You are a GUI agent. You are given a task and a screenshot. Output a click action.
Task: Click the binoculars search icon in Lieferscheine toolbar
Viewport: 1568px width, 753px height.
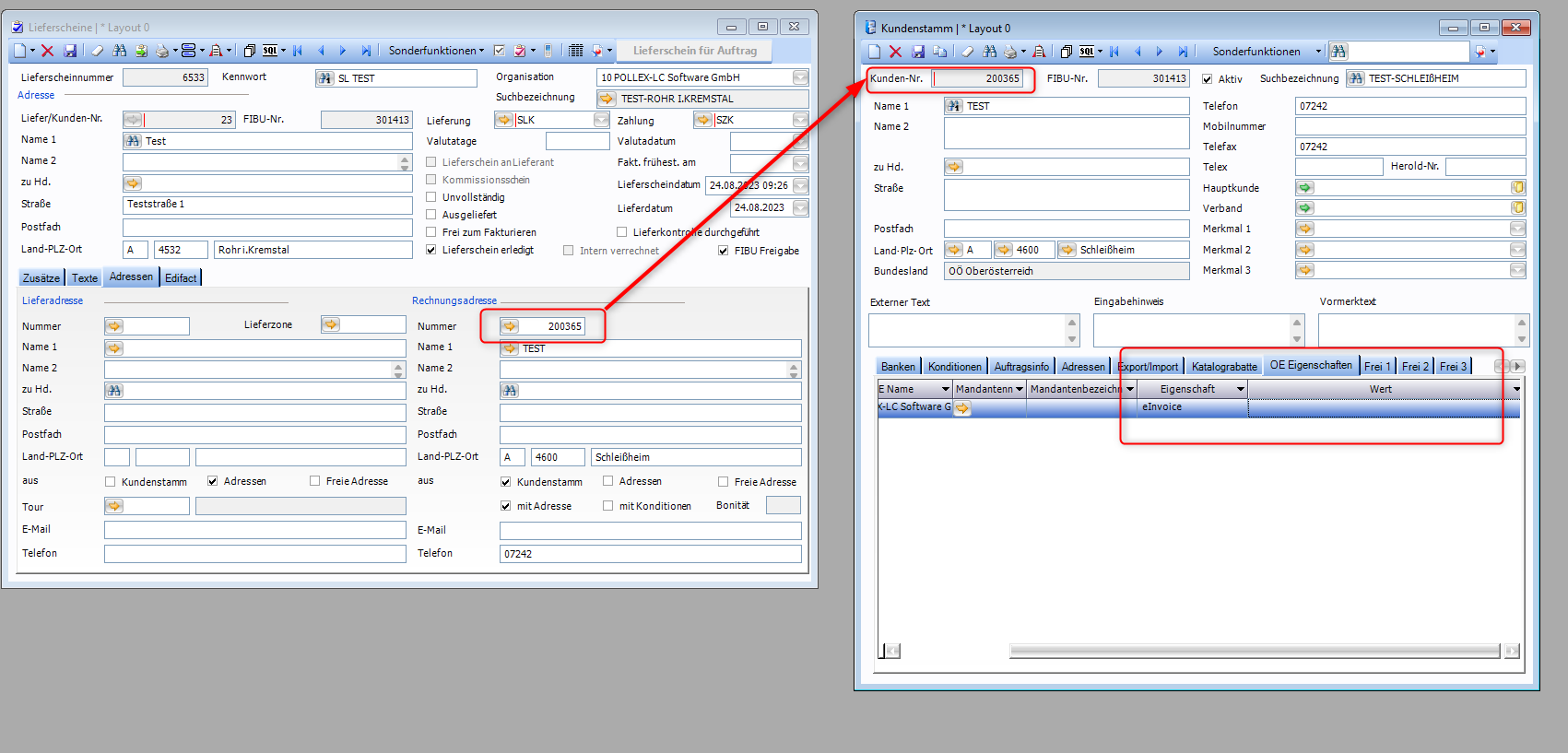120,51
